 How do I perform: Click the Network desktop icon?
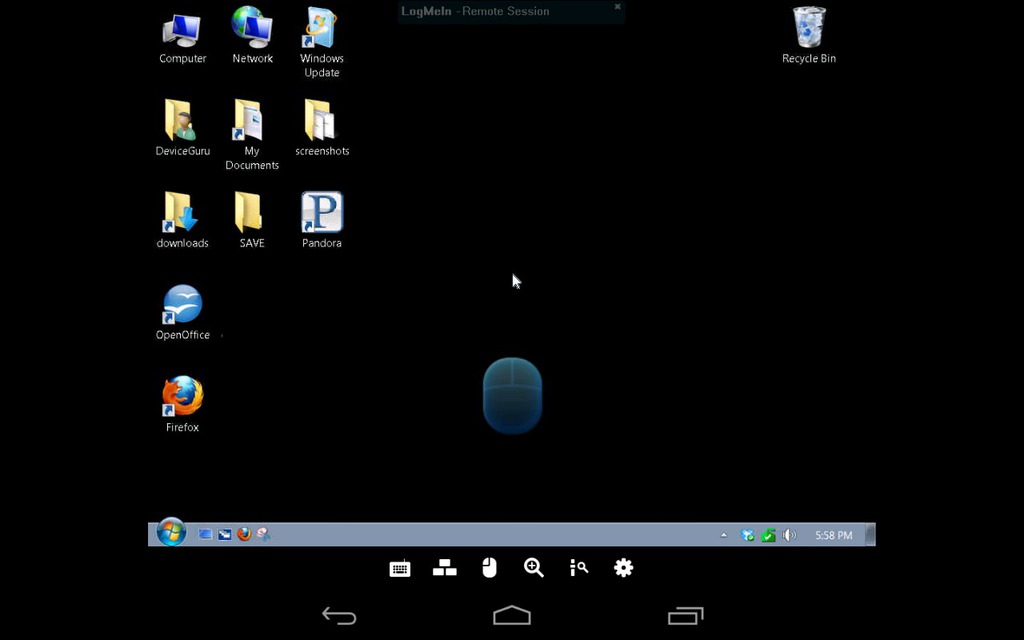coord(252,35)
